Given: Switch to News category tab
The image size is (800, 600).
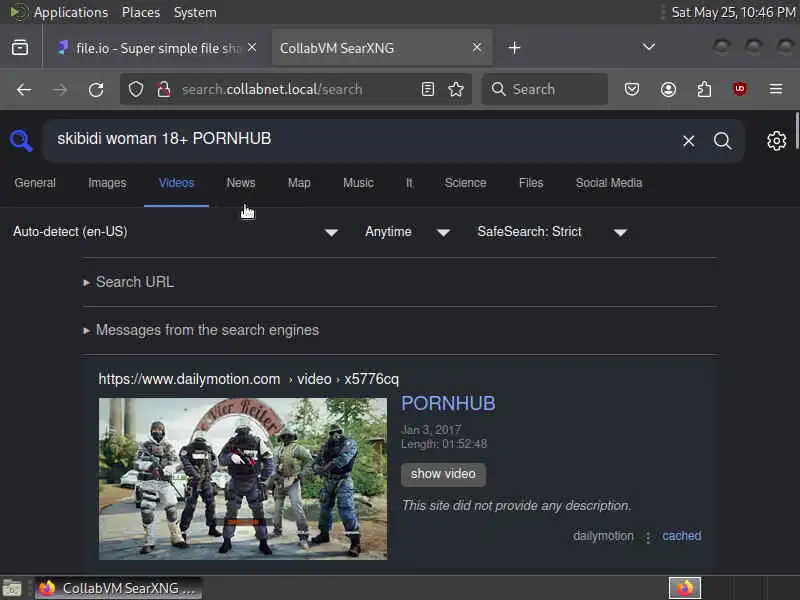Looking at the screenshot, I should click(x=241, y=183).
